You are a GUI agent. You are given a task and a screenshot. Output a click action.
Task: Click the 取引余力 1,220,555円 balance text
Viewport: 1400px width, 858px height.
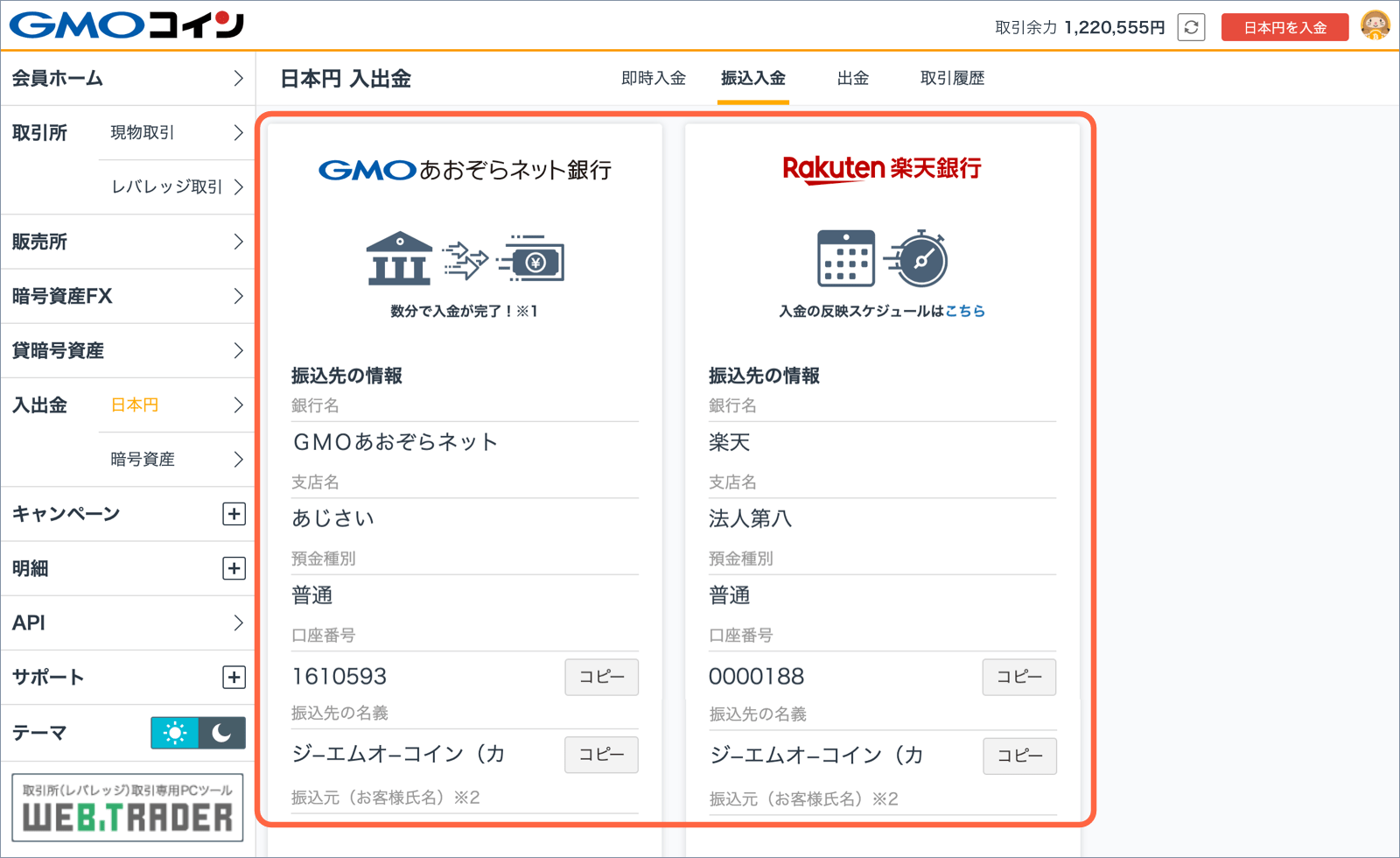[1081, 27]
